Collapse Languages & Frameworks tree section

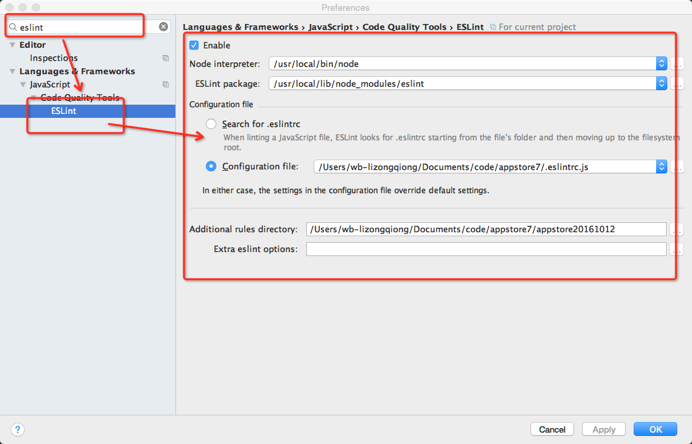click(x=12, y=71)
